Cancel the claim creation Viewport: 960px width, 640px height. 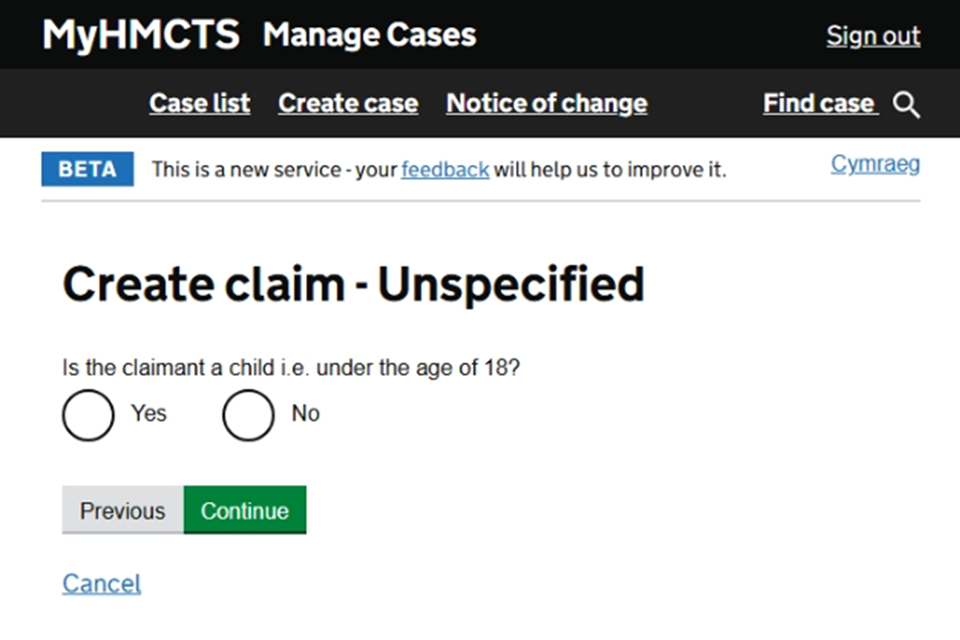pos(102,584)
